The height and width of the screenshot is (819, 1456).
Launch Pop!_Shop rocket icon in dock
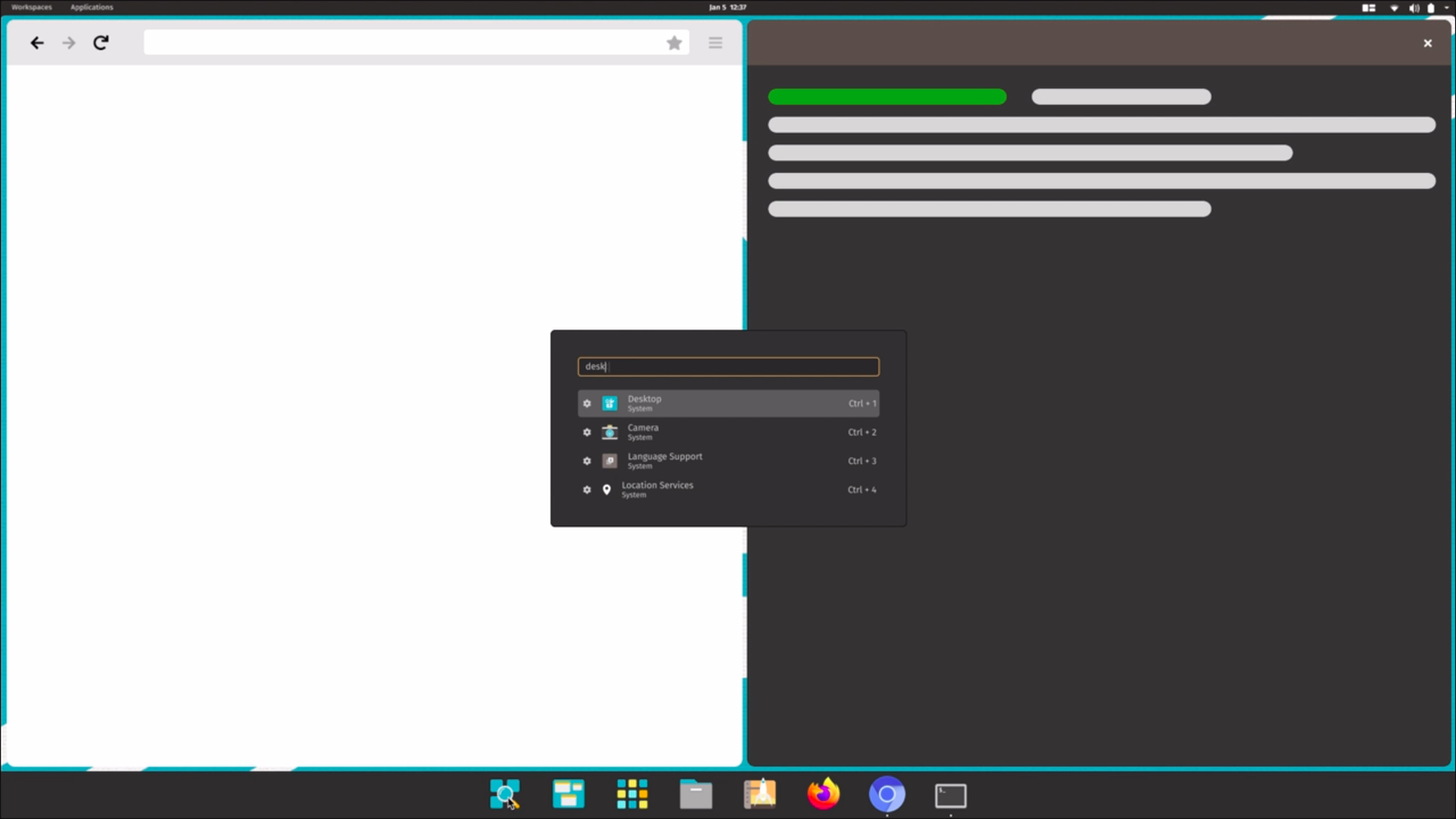(760, 794)
